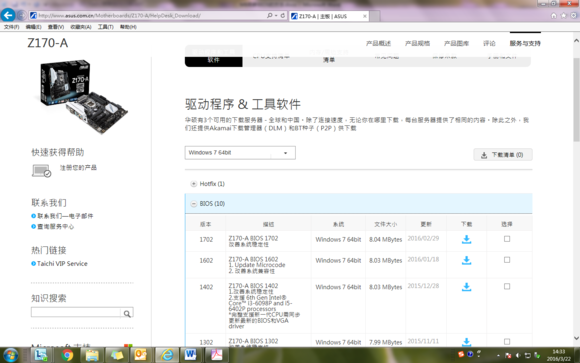Collapse the BIOS (10) section

(x=193, y=204)
